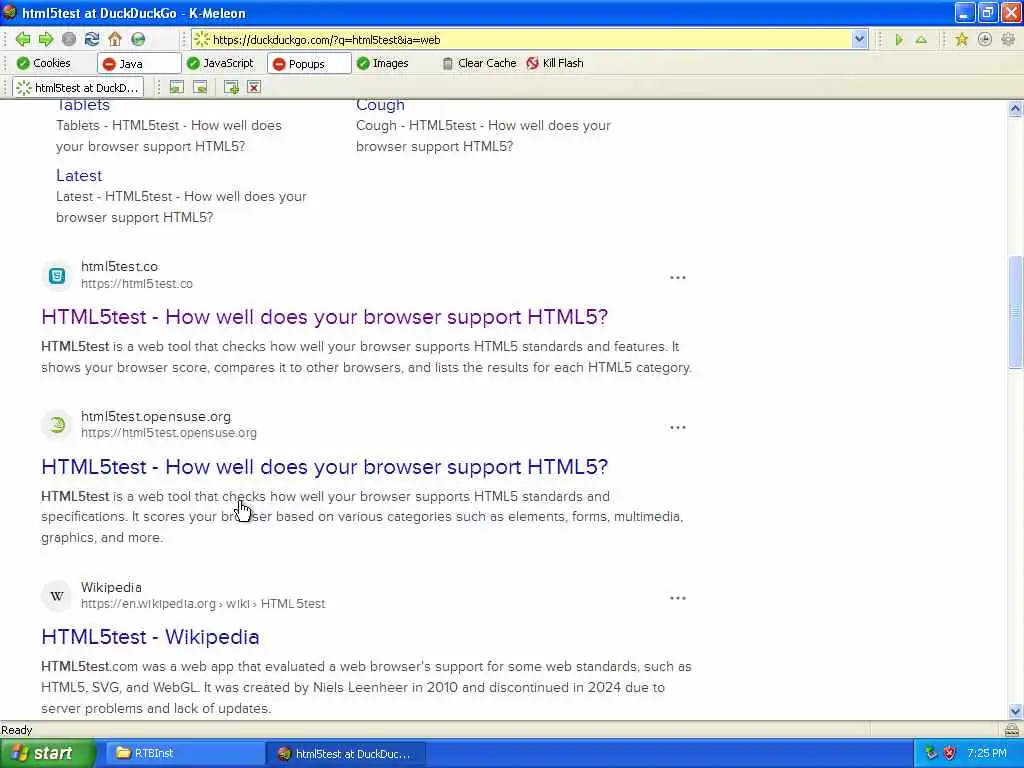Switch to next tab with the tab-right icon
The width and height of the screenshot is (1024, 768).
(200, 87)
